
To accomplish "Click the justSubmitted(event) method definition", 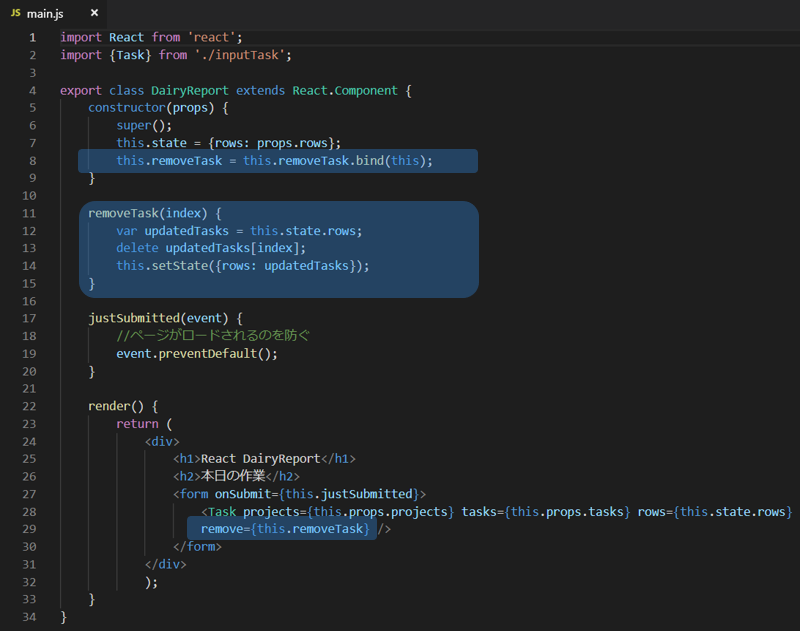I will pos(165,318).
